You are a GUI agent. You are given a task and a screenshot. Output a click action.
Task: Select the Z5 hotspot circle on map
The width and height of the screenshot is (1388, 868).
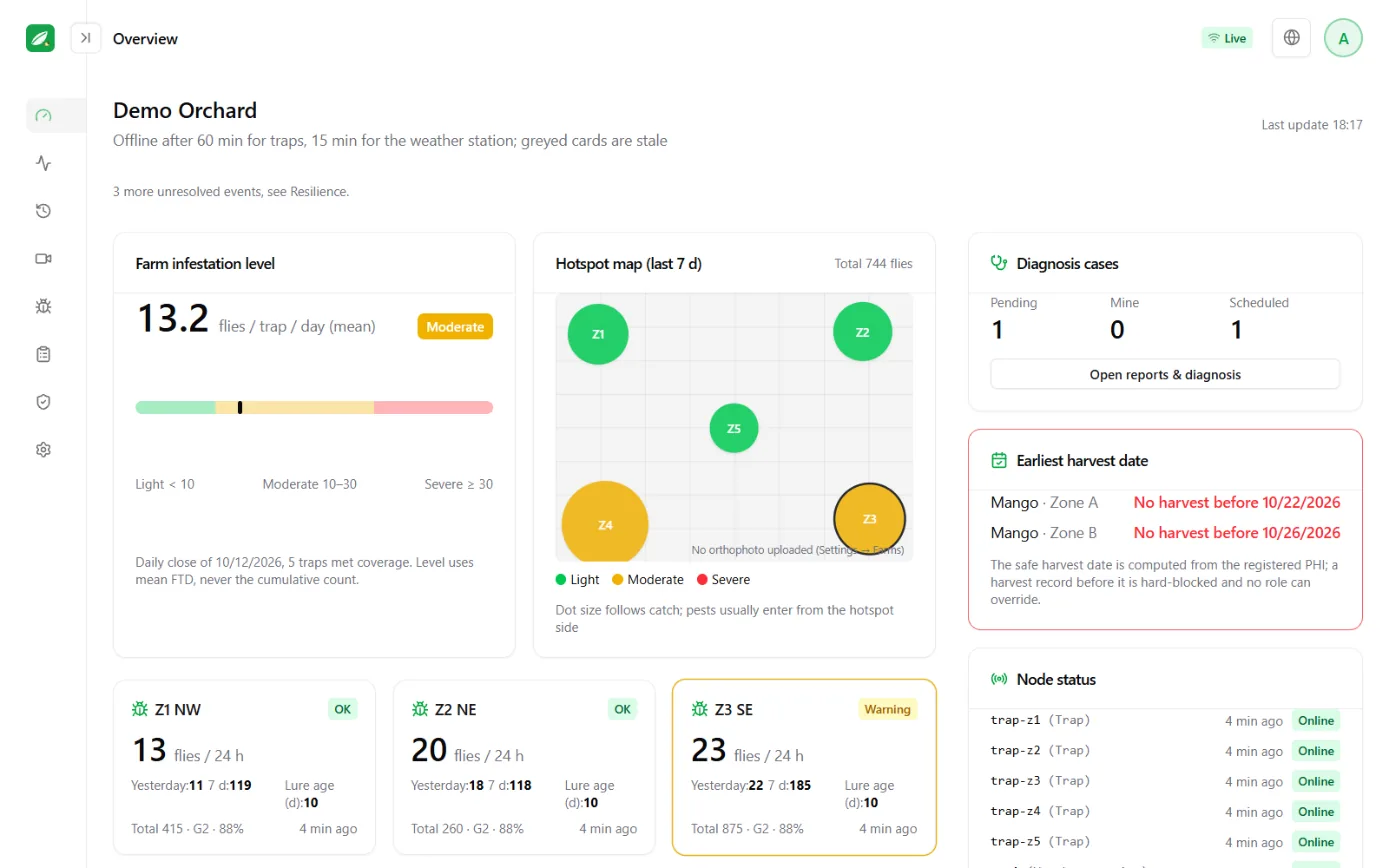(734, 428)
